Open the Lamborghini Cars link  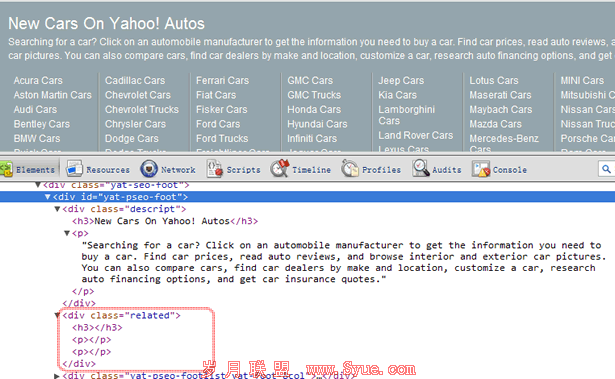407,115
